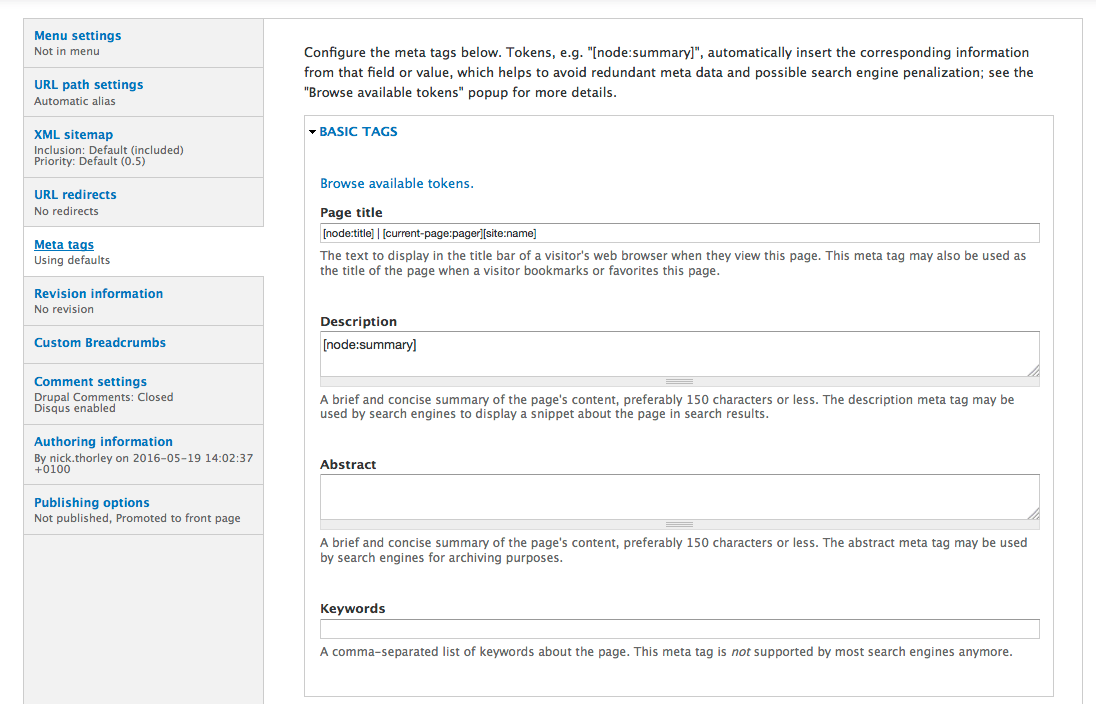Show the Authoring information tab
Screen dimensions: 1096x704
[103, 442]
